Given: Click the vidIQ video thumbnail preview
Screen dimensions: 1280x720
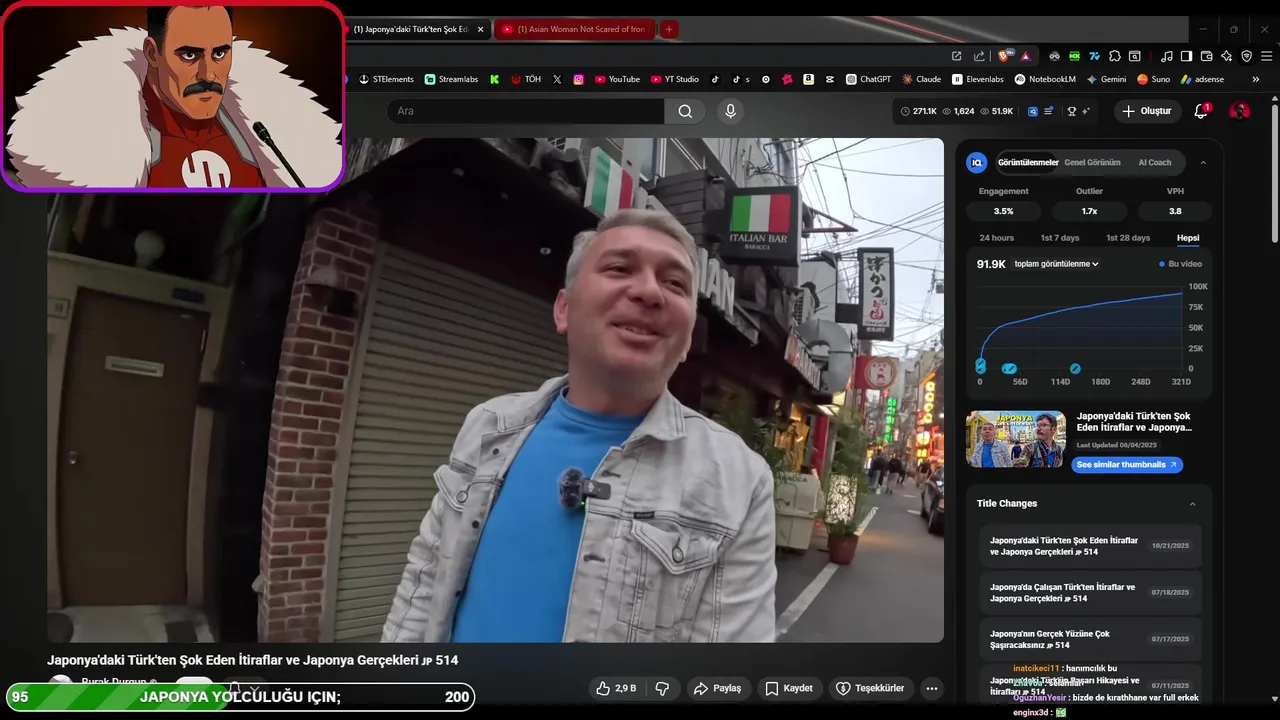Looking at the screenshot, I should coord(1015,439).
